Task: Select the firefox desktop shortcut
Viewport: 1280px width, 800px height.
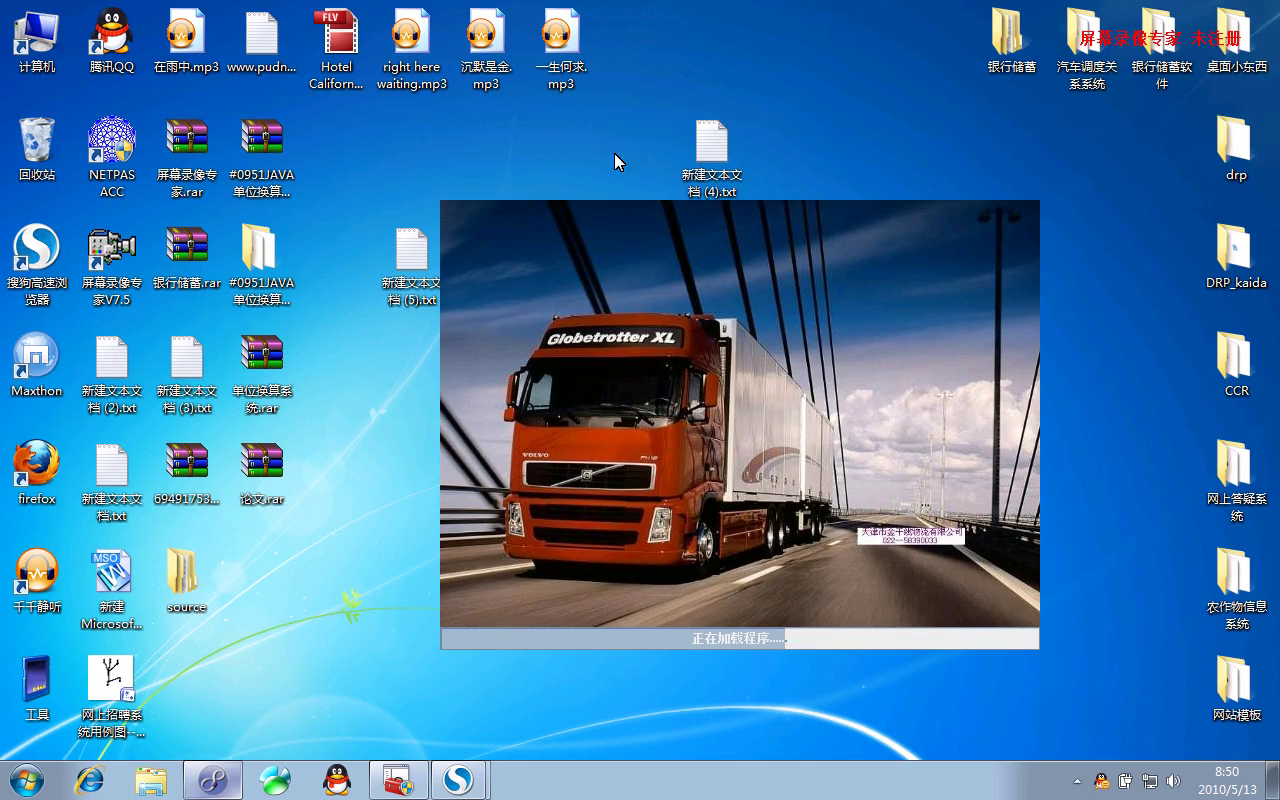Action: (x=37, y=472)
